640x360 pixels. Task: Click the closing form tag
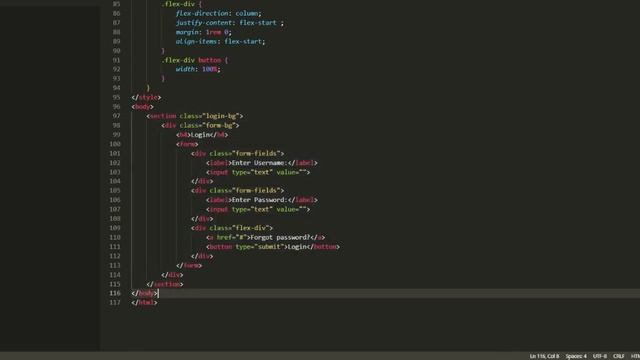(189, 265)
